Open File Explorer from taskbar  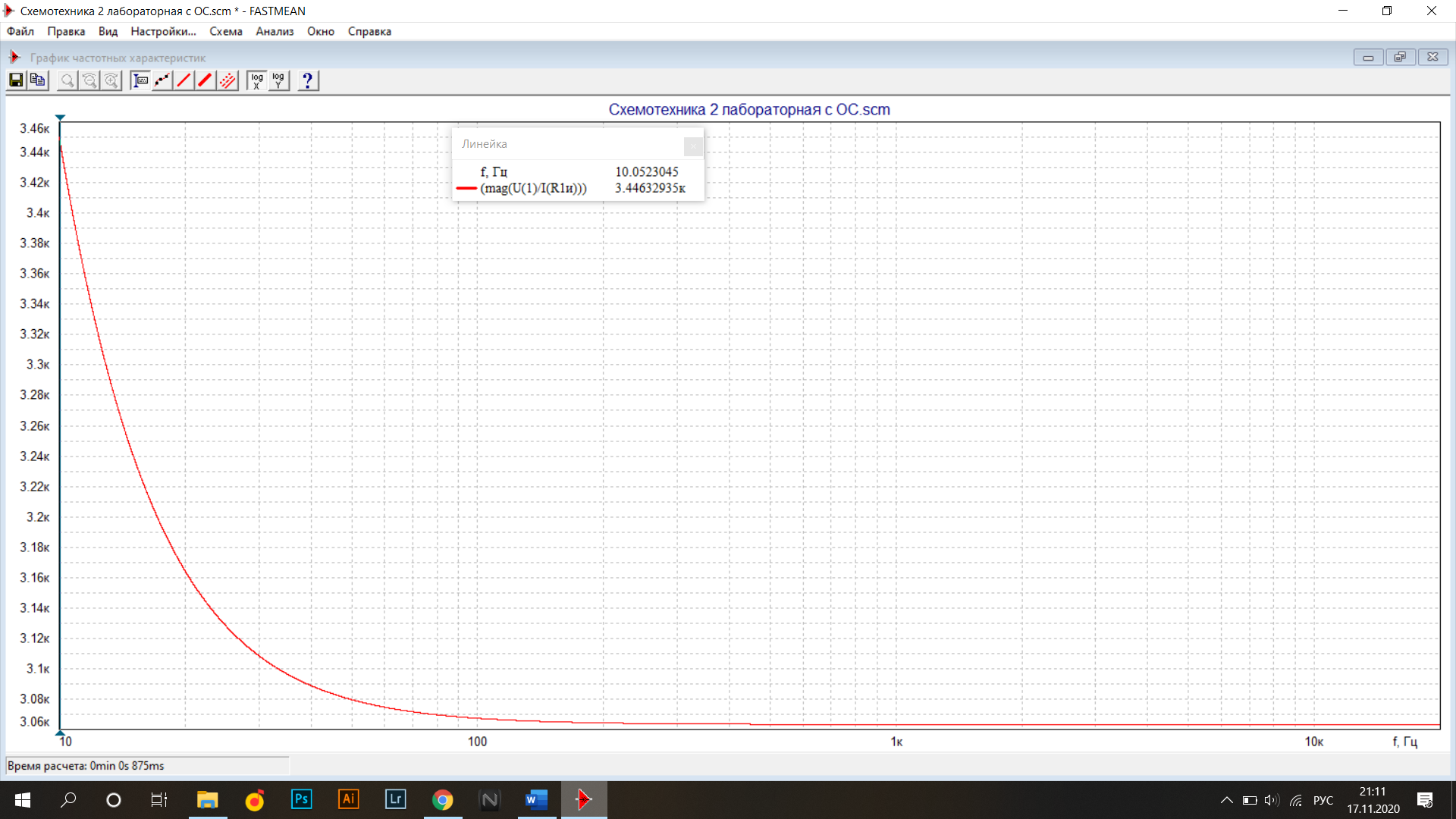tap(207, 800)
